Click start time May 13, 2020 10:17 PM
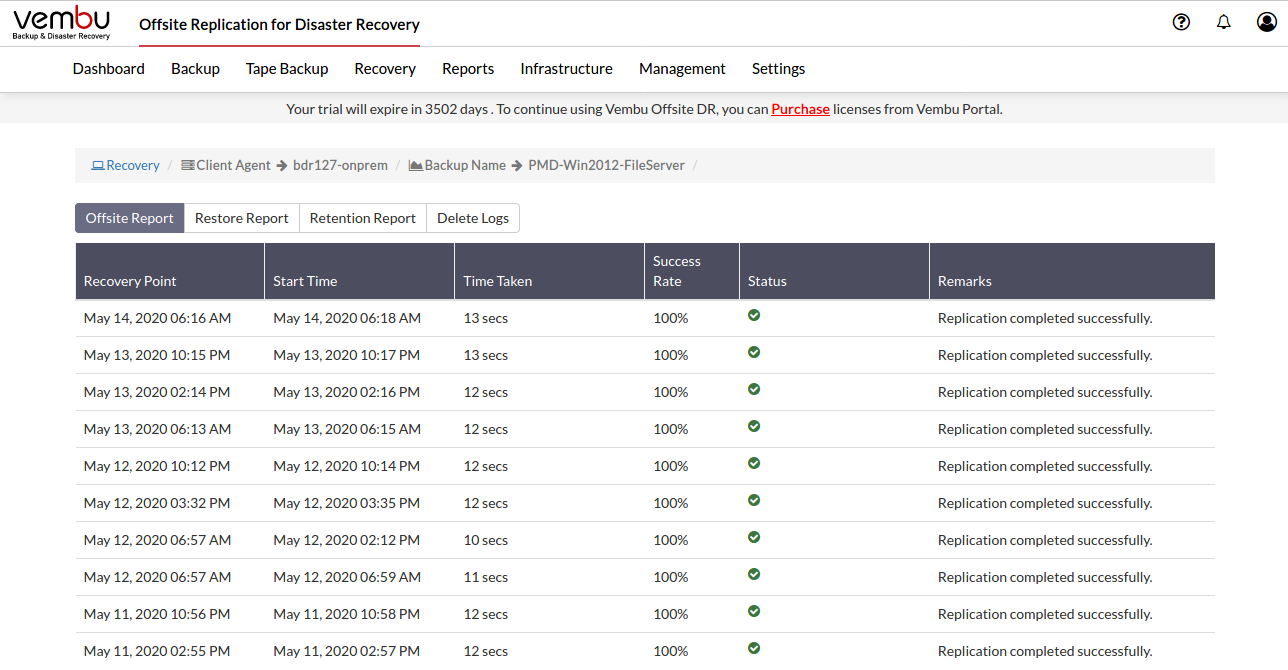Viewport: 1288px width, 670px height. [x=347, y=355]
